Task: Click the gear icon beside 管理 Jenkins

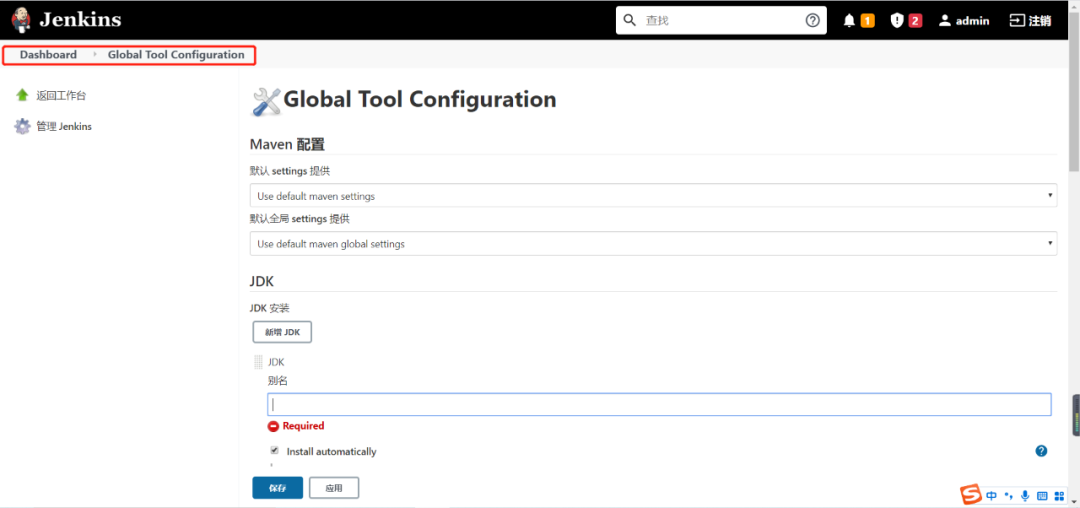Action: tap(23, 127)
